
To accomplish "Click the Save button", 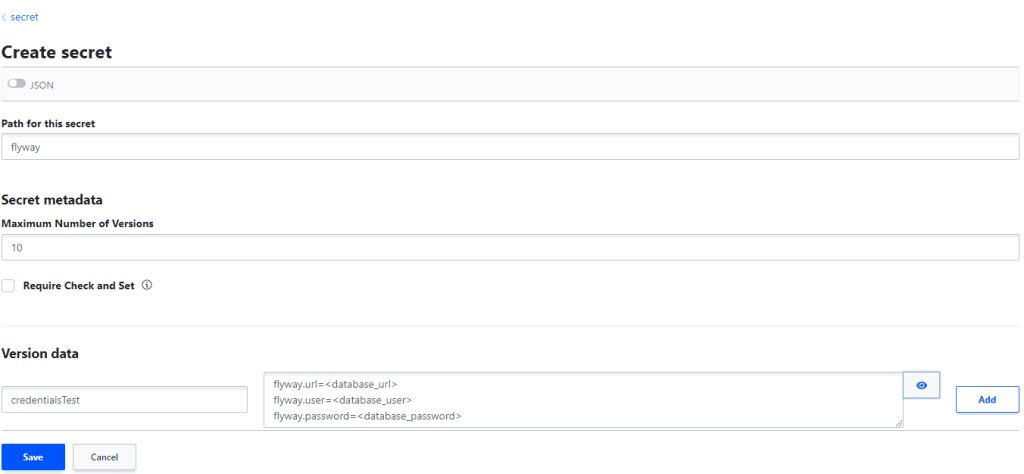I will coord(33,457).
